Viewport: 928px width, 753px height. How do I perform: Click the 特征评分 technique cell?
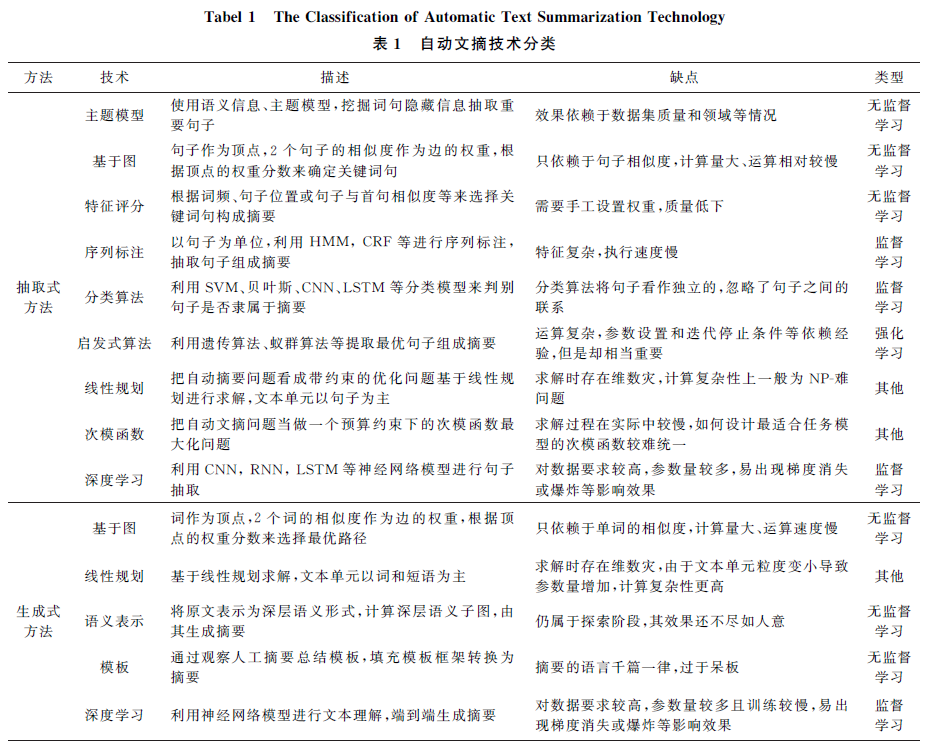(115, 206)
